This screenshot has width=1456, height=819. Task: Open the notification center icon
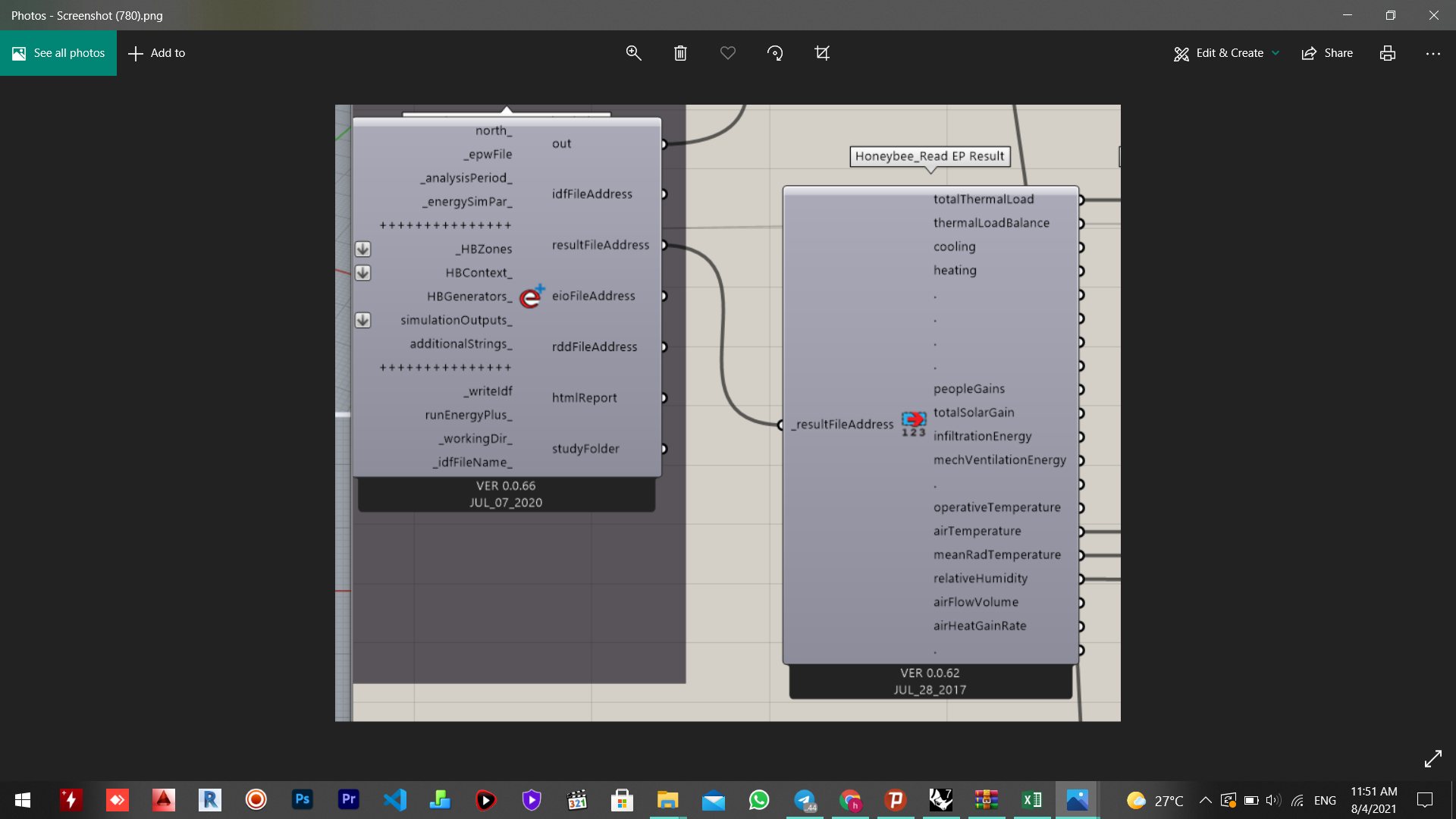1425,800
